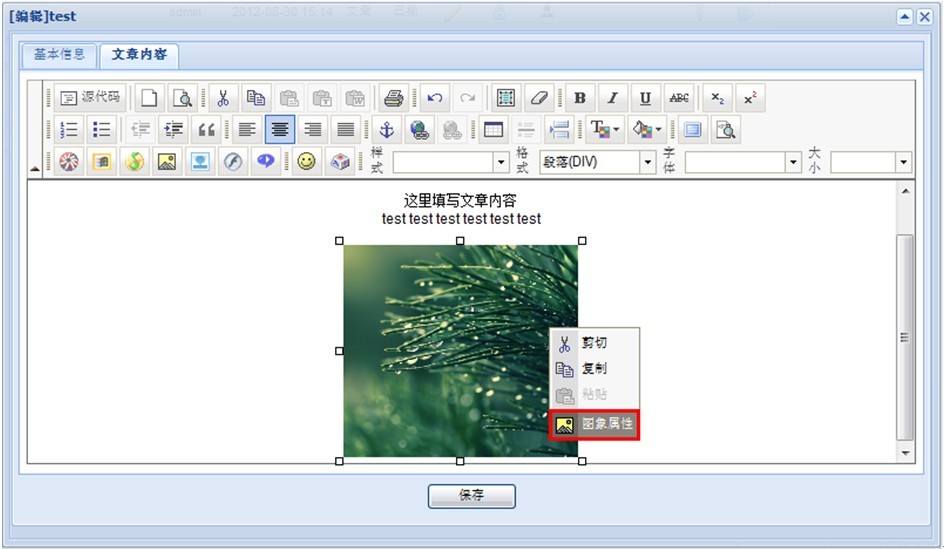Click the Print icon in toolbar
The width and height of the screenshot is (944, 549).
(394, 98)
